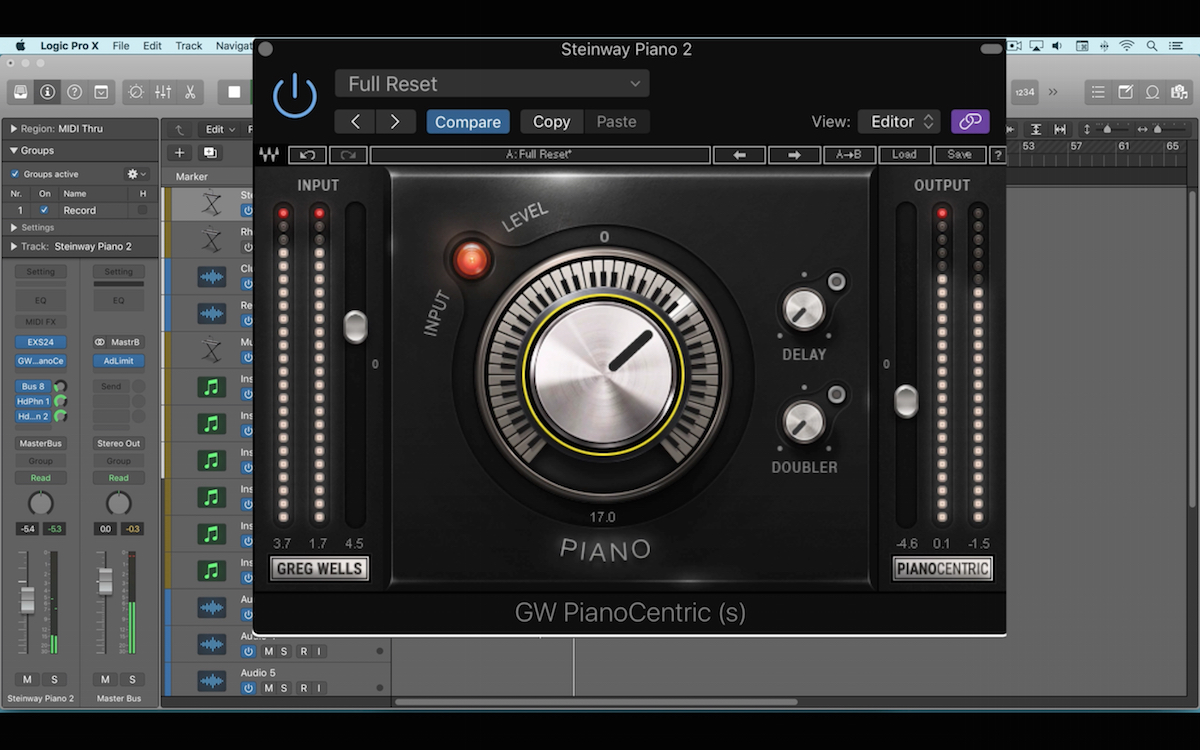Open the Mixer with the faders icon
The height and width of the screenshot is (750, 1200).
(x=163, y=92)
